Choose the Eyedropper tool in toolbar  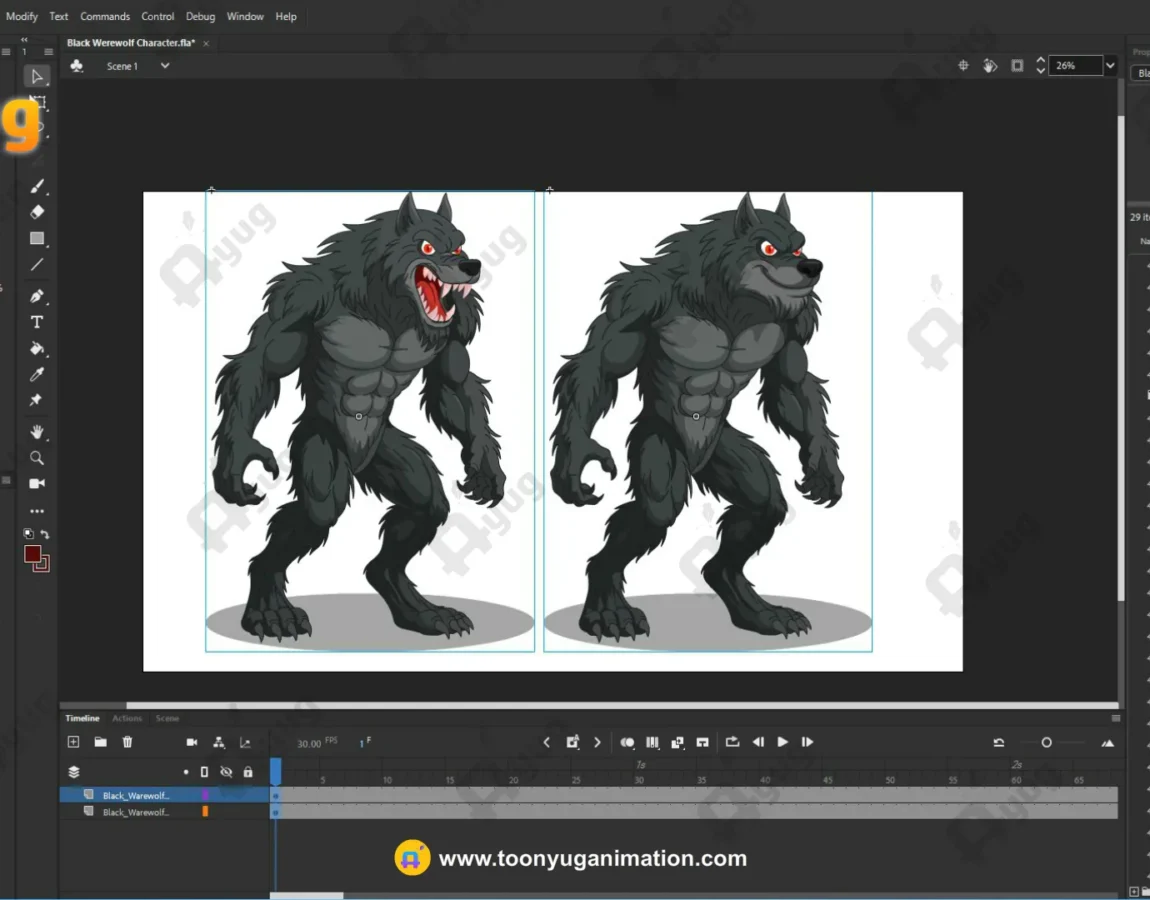coord(37,375)
